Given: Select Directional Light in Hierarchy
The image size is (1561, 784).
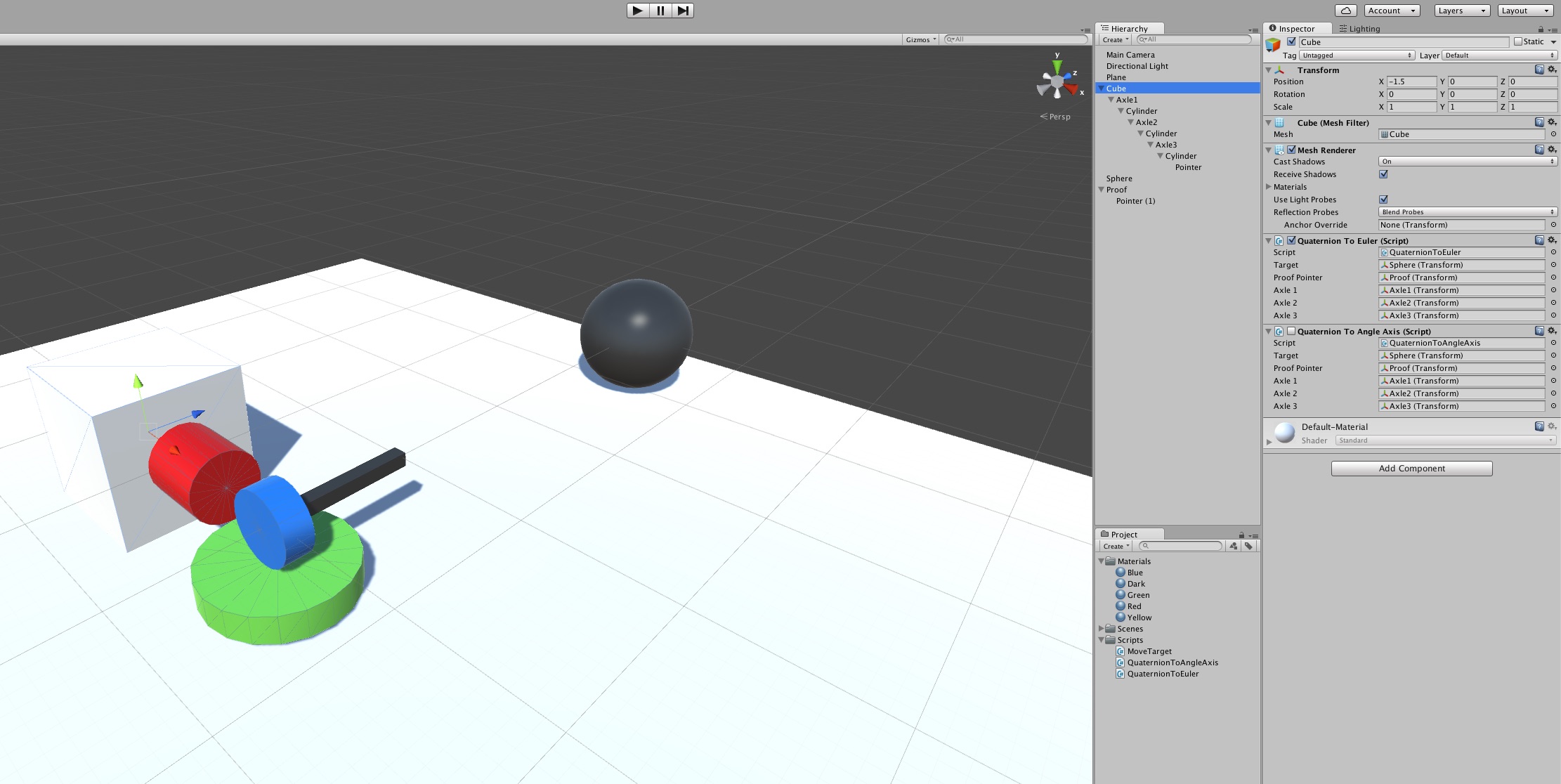Looking at the screenshot, I should click(x=1137, y=66).
